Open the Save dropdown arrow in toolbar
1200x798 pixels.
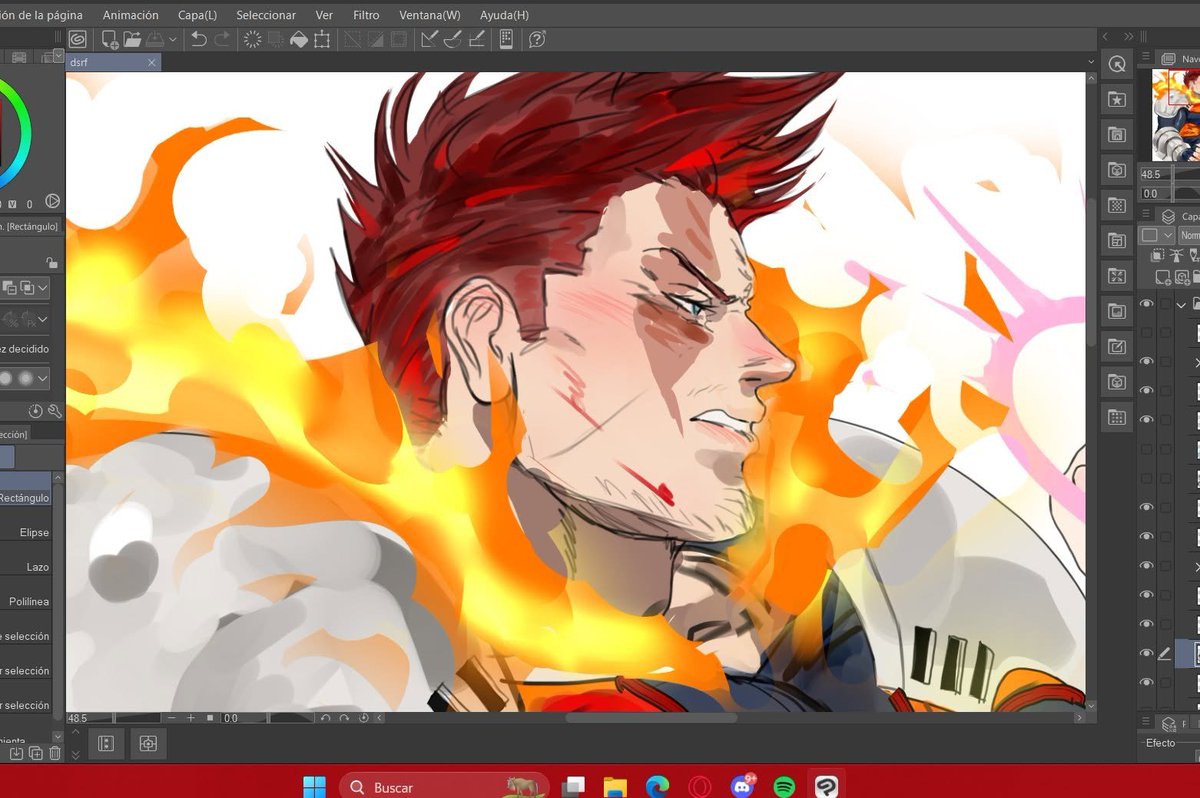tap(173, 39)
